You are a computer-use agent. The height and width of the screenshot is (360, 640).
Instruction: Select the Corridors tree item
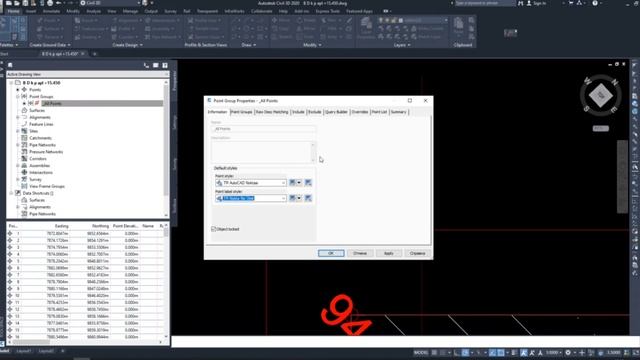pos(38,159)
